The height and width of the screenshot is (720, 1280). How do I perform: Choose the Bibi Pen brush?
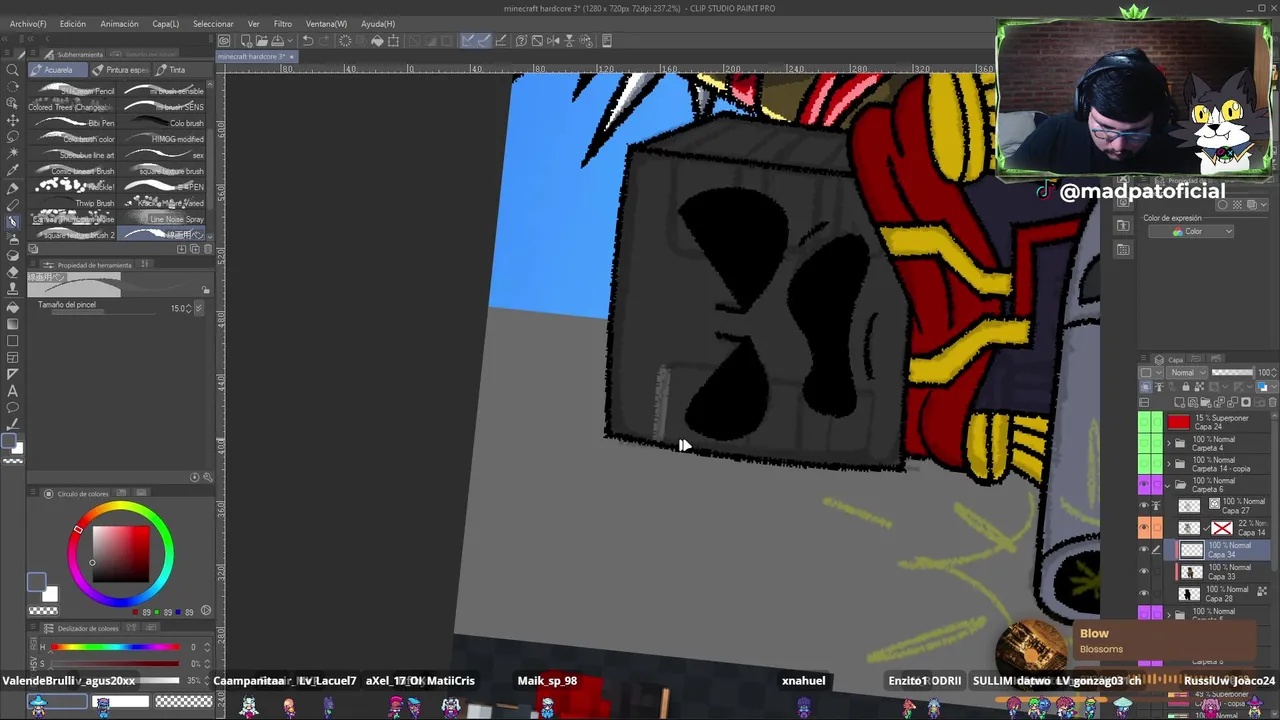(74, 123)
